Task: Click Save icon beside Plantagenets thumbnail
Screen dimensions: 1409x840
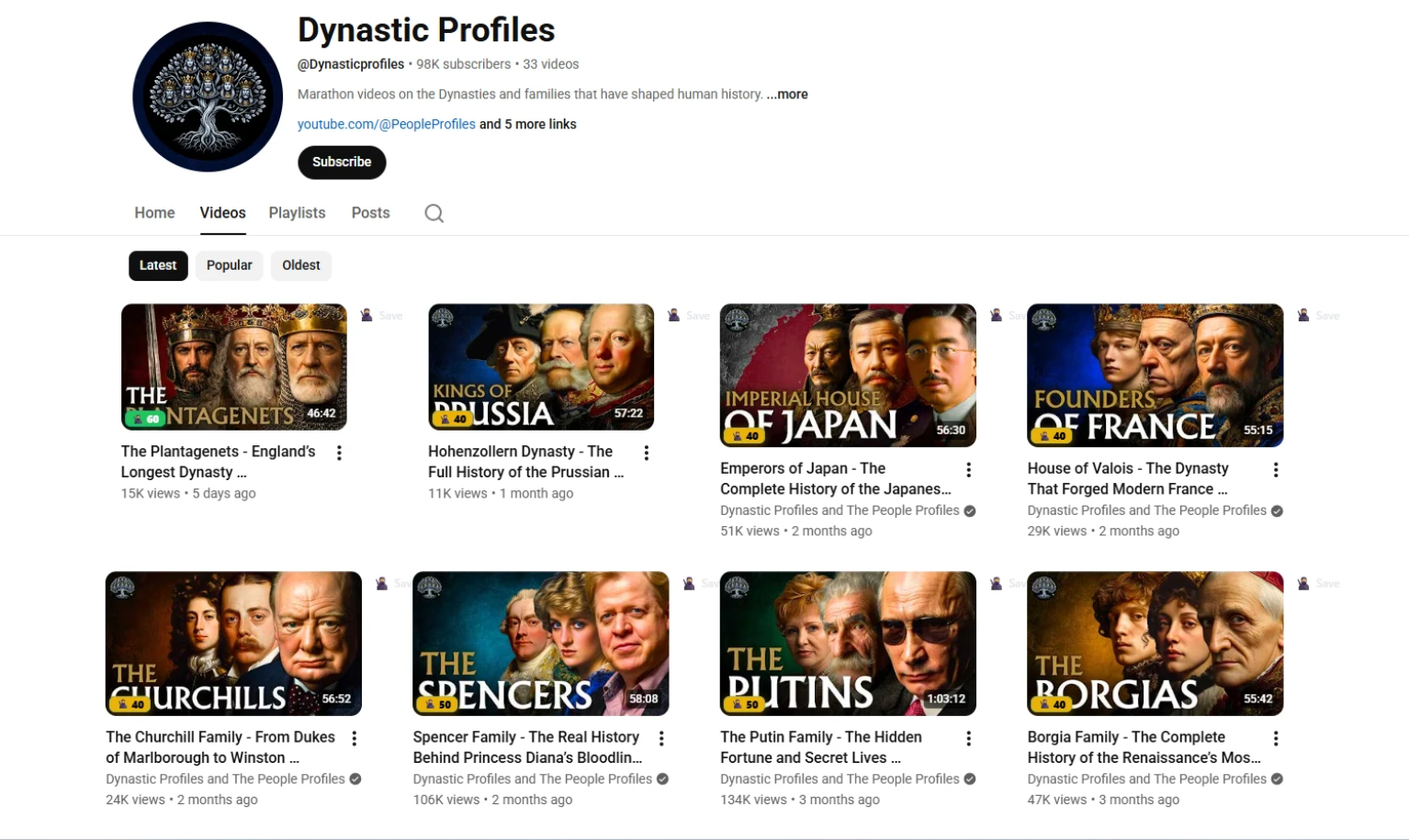Action: pos(366,315)
